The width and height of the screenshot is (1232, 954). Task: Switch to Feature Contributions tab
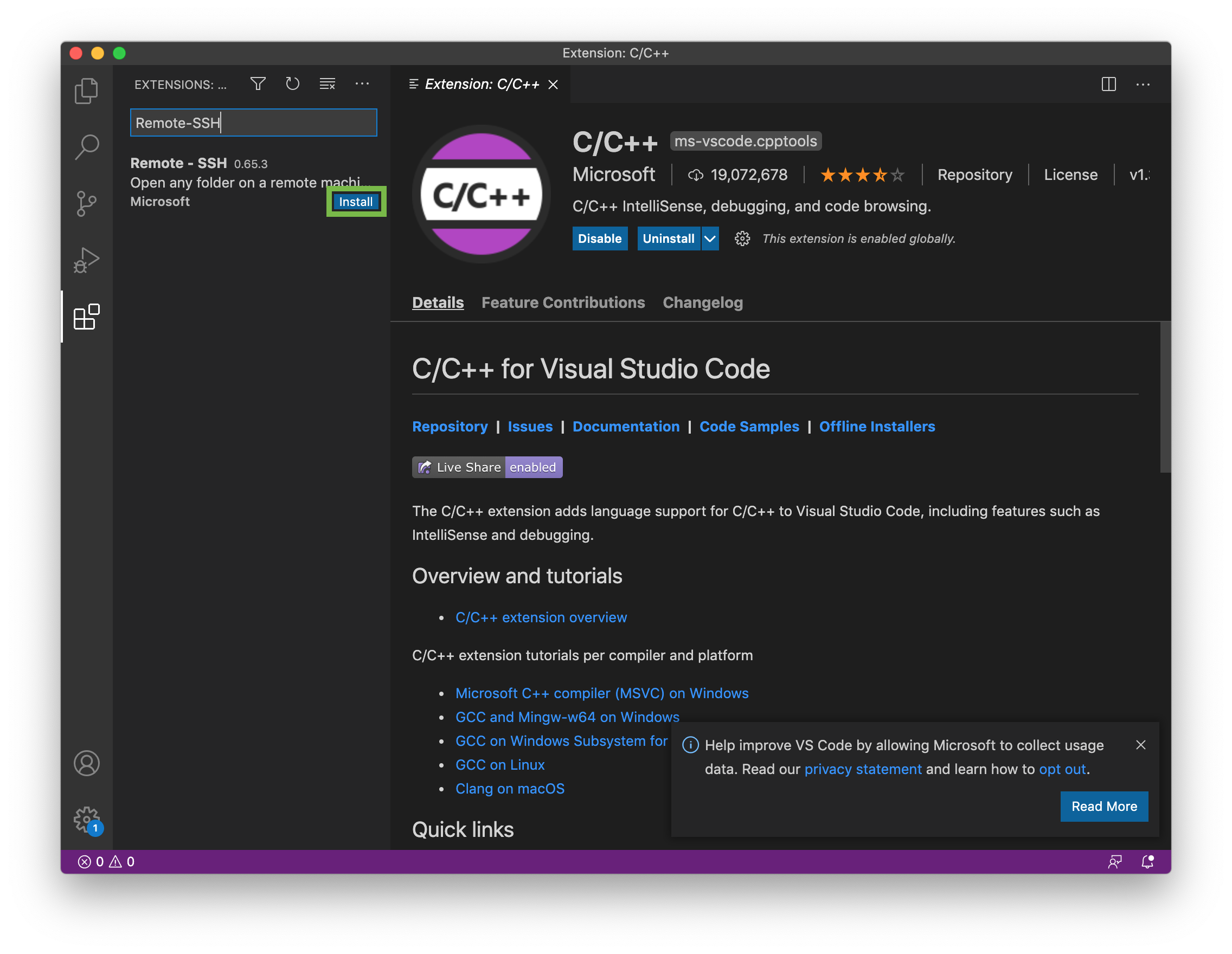pos(563,303)
